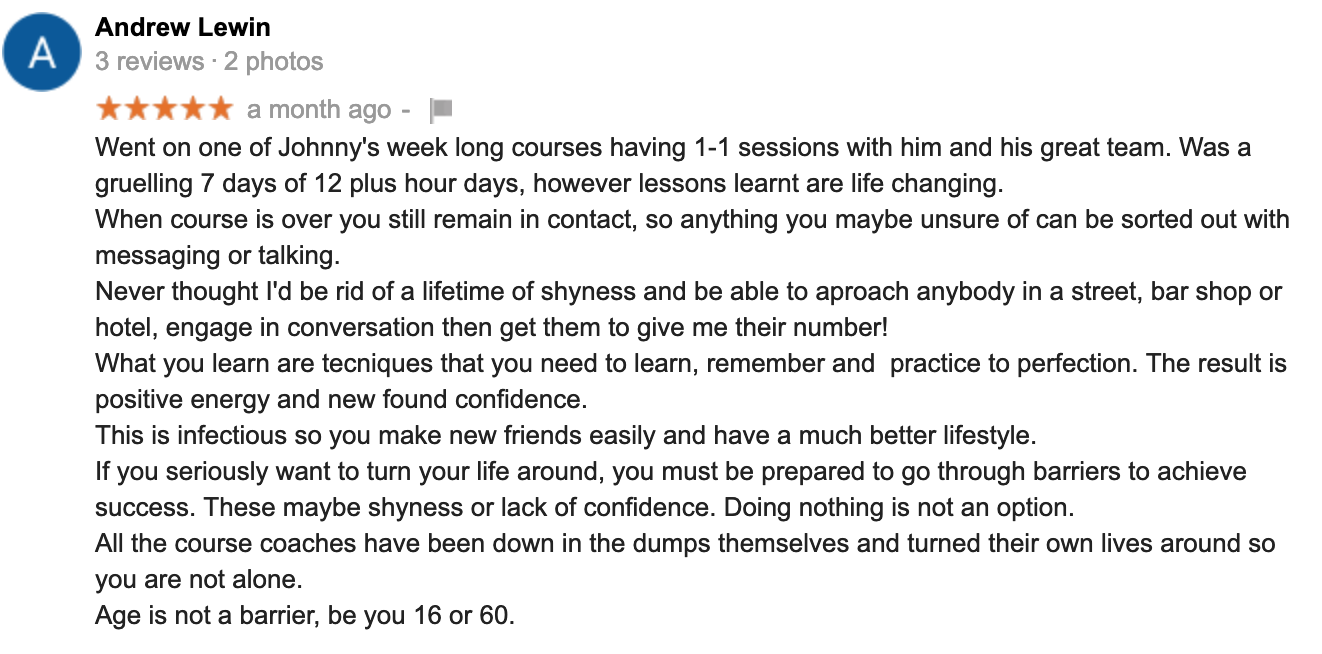Select the second orange rating star
Image resolution: width=1322 pixels, height=654 pixels.
pos(137,108)
